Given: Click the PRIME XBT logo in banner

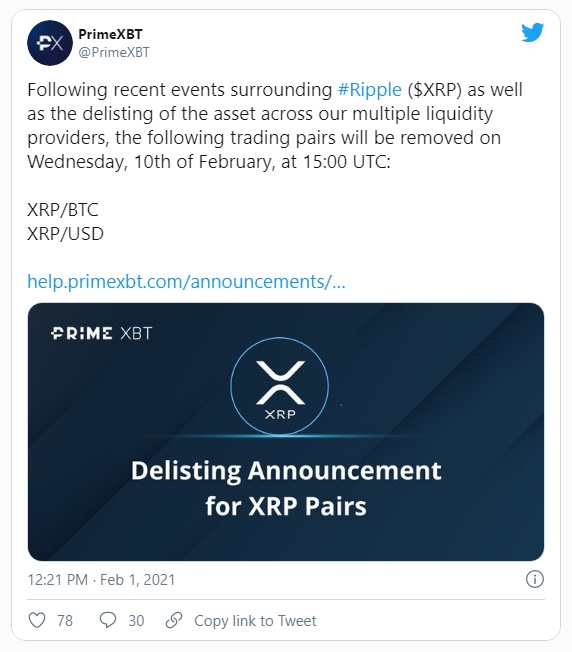Looking at the screenshot, I should (101, 333).
